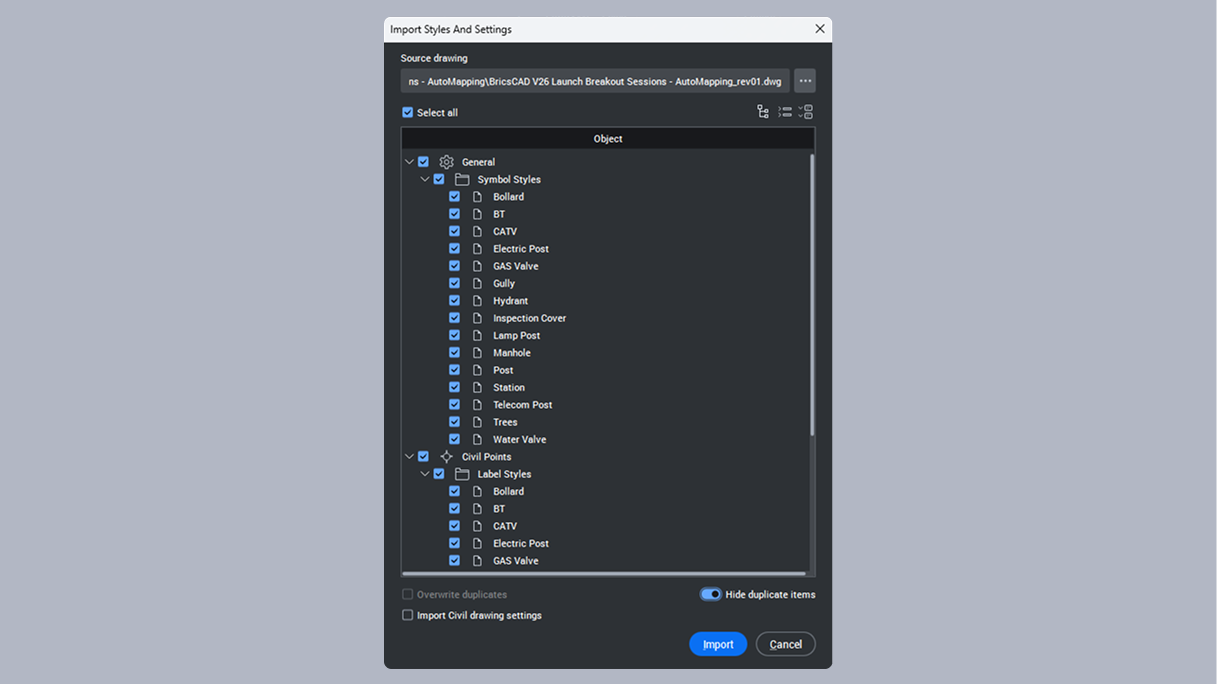
Task: Click the document icon beside Hydrant
Action: [x=479, y=300]
